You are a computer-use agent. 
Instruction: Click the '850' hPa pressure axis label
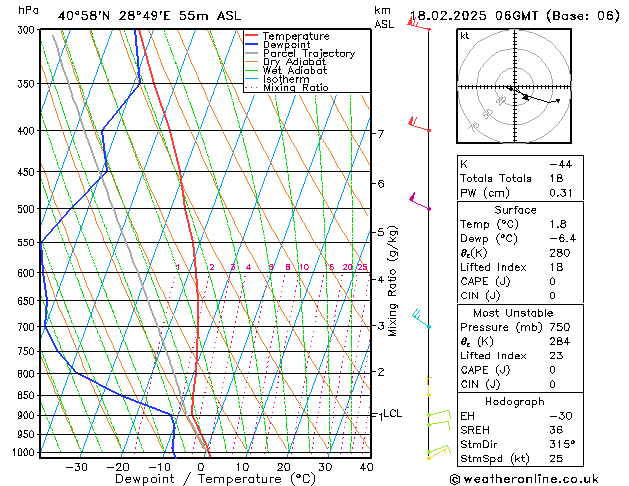pyautogui.click(x=26, y=395)
